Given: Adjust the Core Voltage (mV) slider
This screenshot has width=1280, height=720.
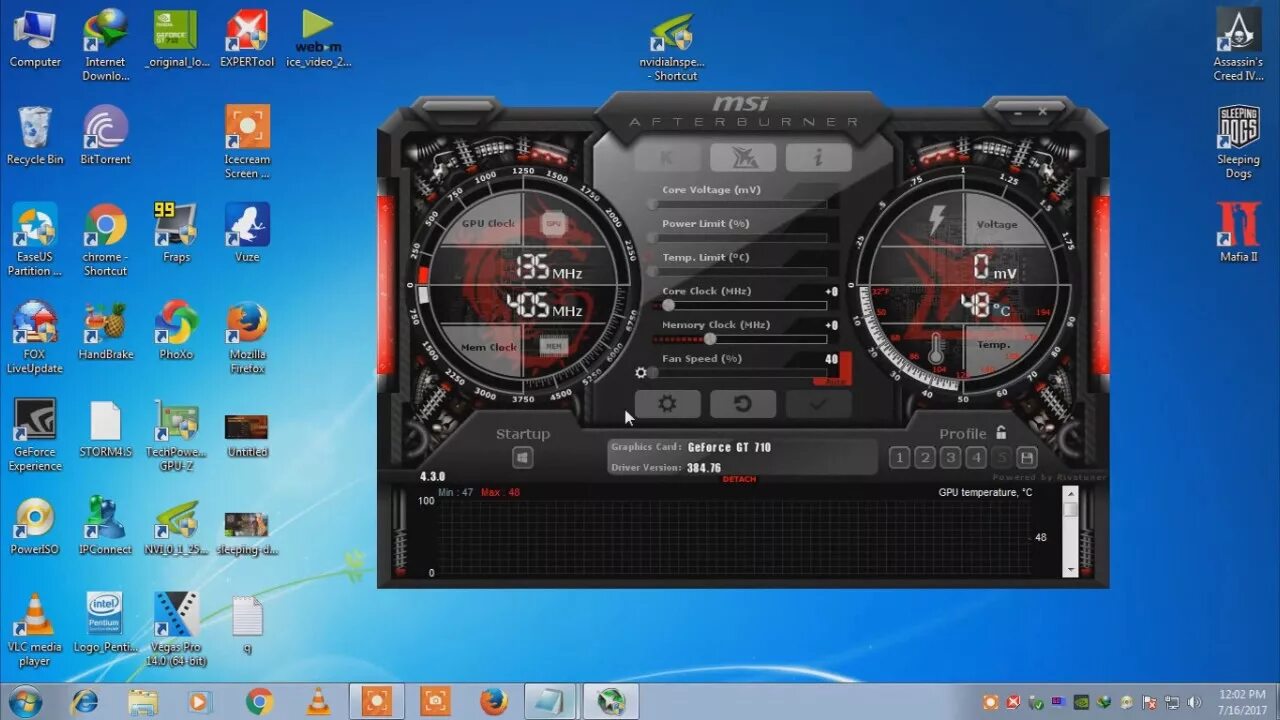Looking at the screenshot, I should (x=738, y=204).
